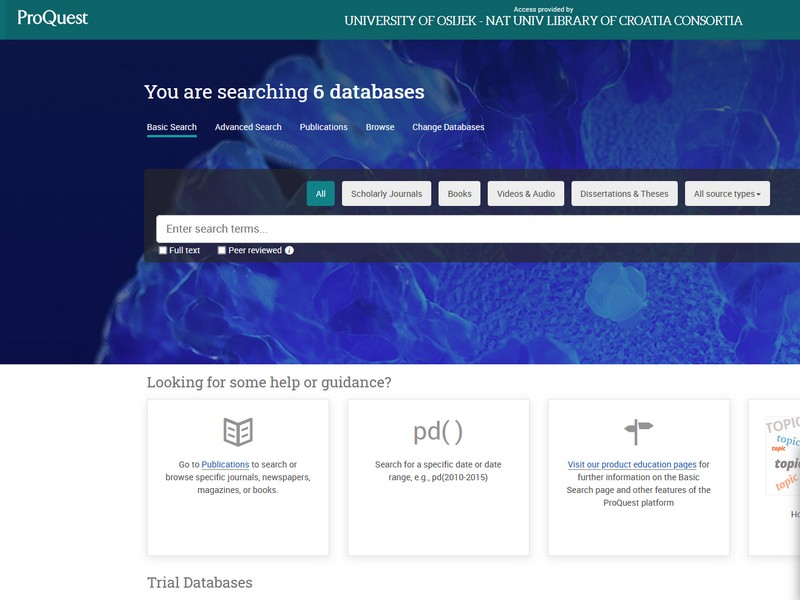Viewport: 800px width, 600px height.
Task: Go to the Browse tab
Action: pyautogui.click(x=380, y=127)
